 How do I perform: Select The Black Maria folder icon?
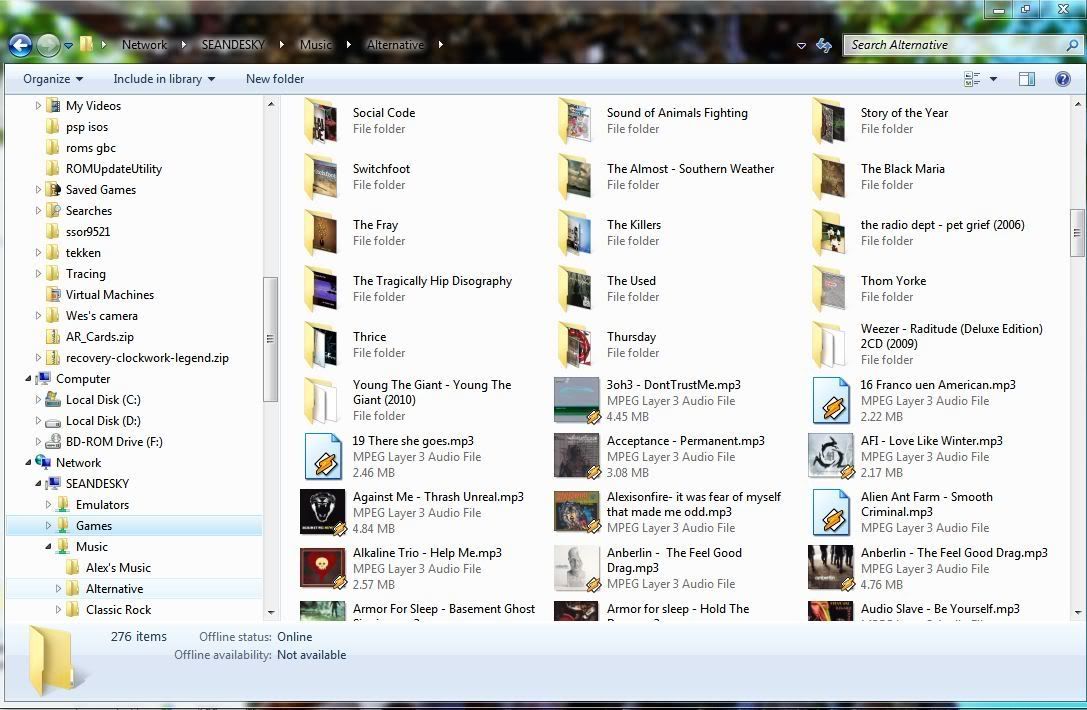pyautogui.click(x=829, y=177)
